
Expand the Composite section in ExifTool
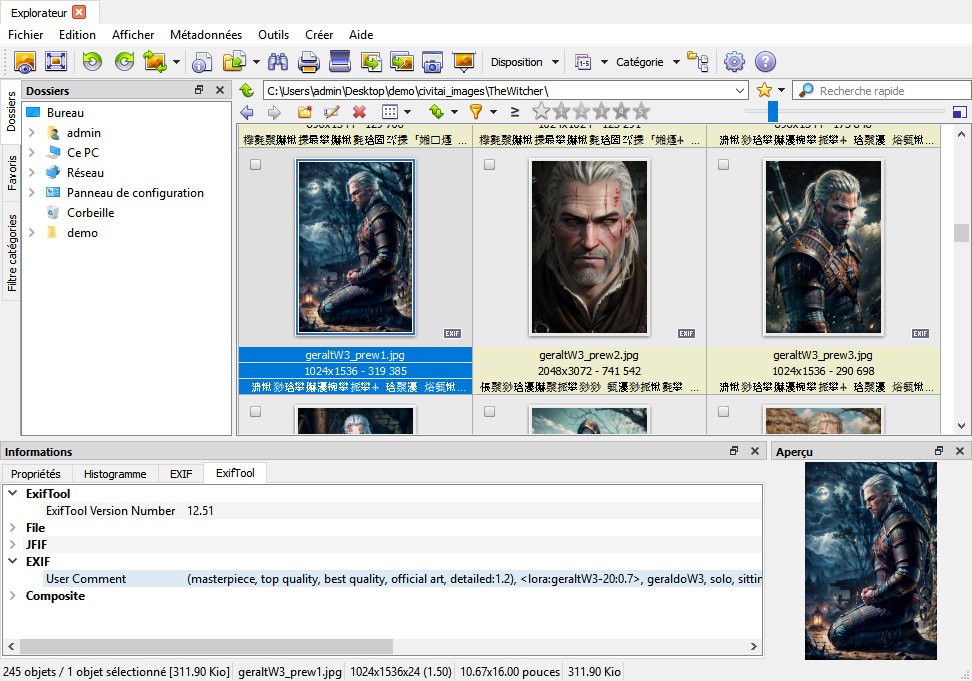[x=12, y=596]
